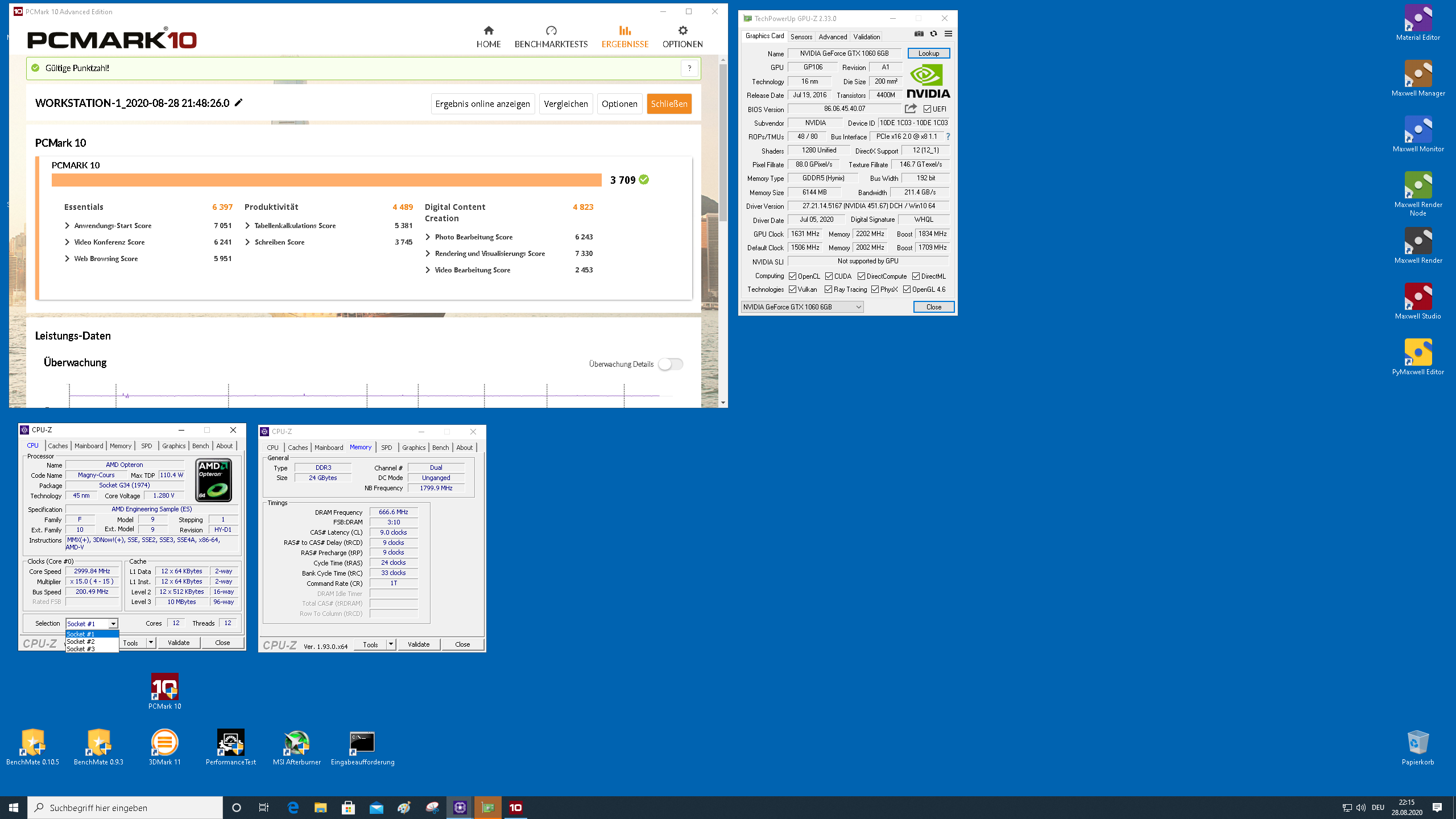Take GPU-Z screenshot with camera icon
This screenshot has width=1456, height=819.
tap(919, 34)
